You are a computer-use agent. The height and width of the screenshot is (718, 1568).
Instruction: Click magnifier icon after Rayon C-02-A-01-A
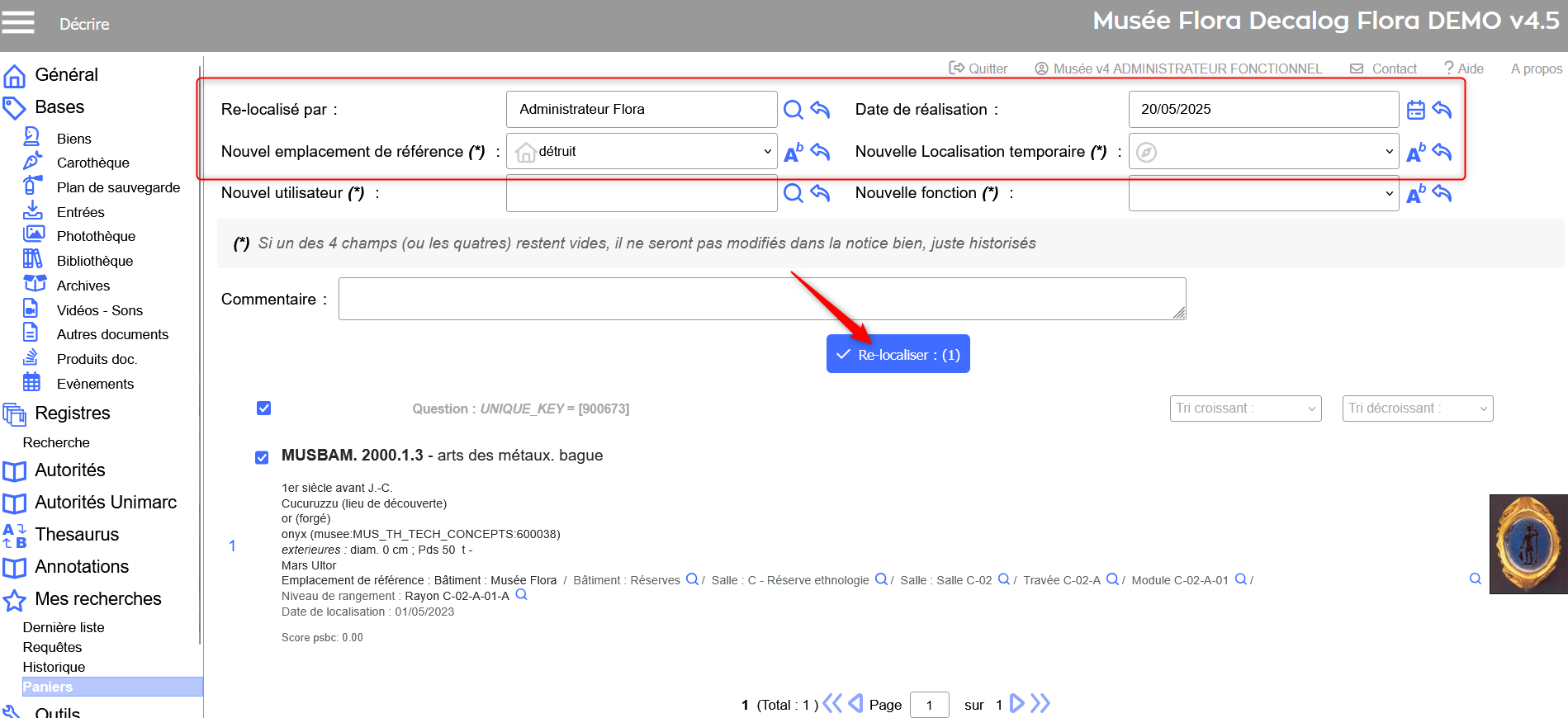coord(521,595)
